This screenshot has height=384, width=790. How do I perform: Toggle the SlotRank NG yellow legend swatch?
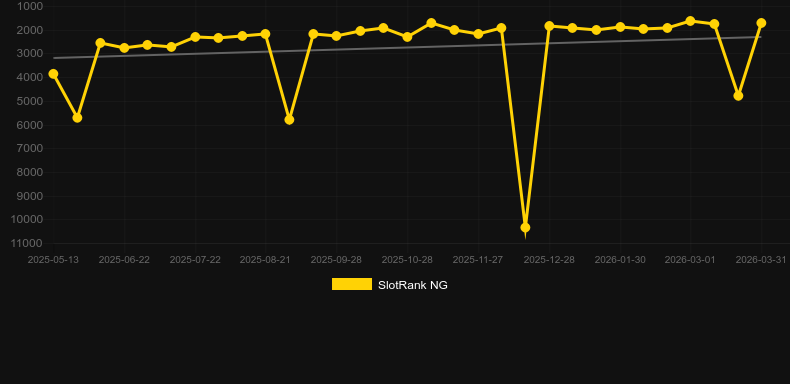pos(352,284)
